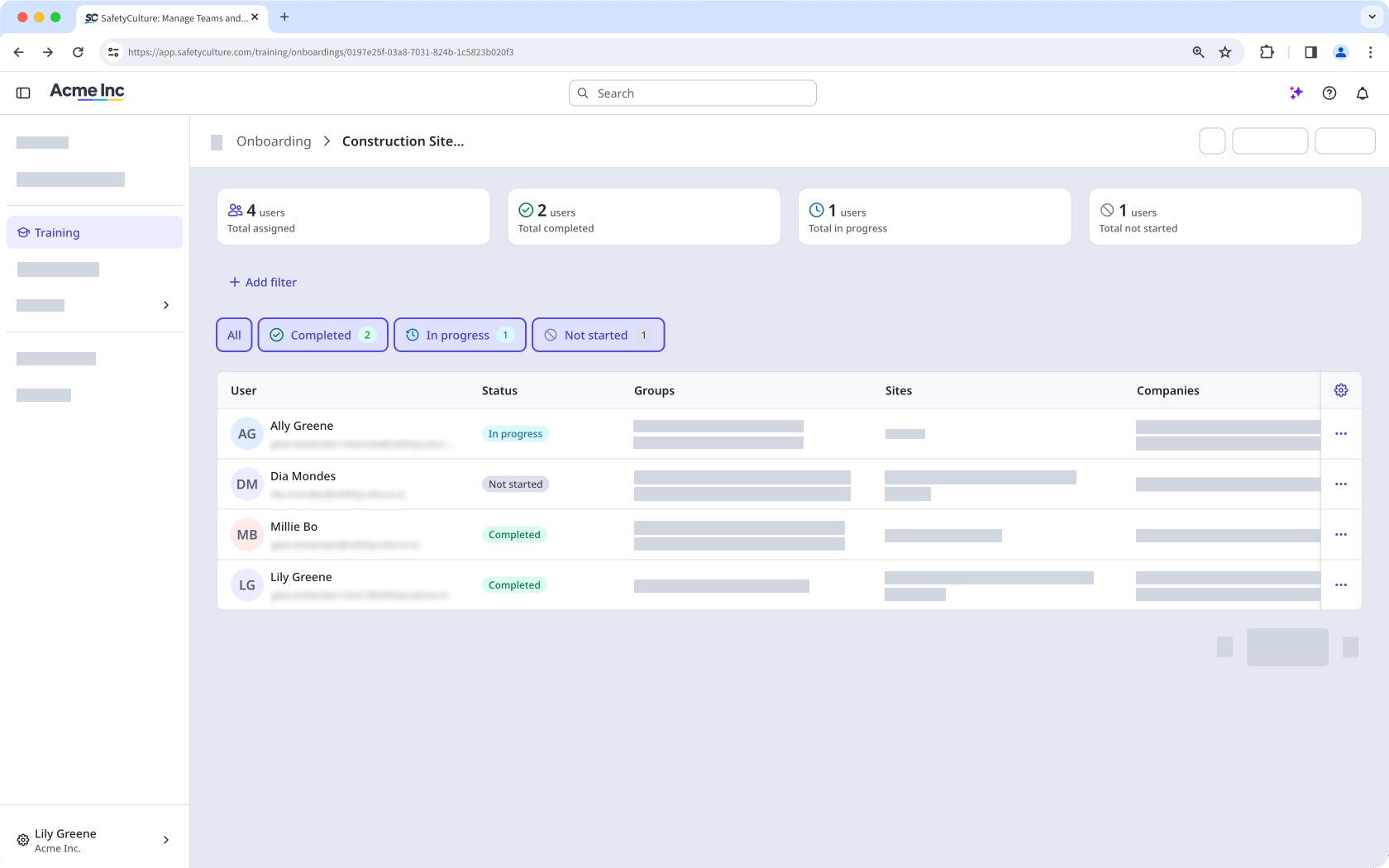Viewport: 1389px width, 868px height.
Task: Expand Lily Greene account menu chevron
Action: click(166, 840)
